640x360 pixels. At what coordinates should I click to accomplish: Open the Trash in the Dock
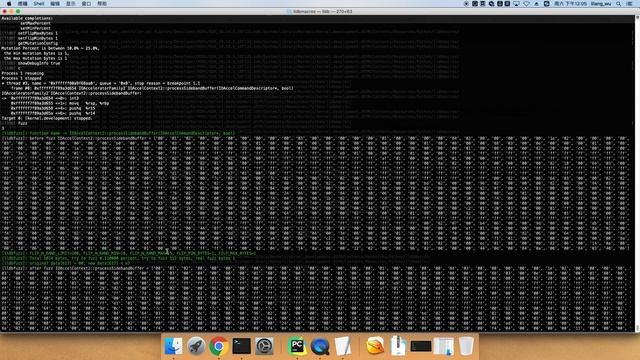pyautogui.click(x=466, y=346)
